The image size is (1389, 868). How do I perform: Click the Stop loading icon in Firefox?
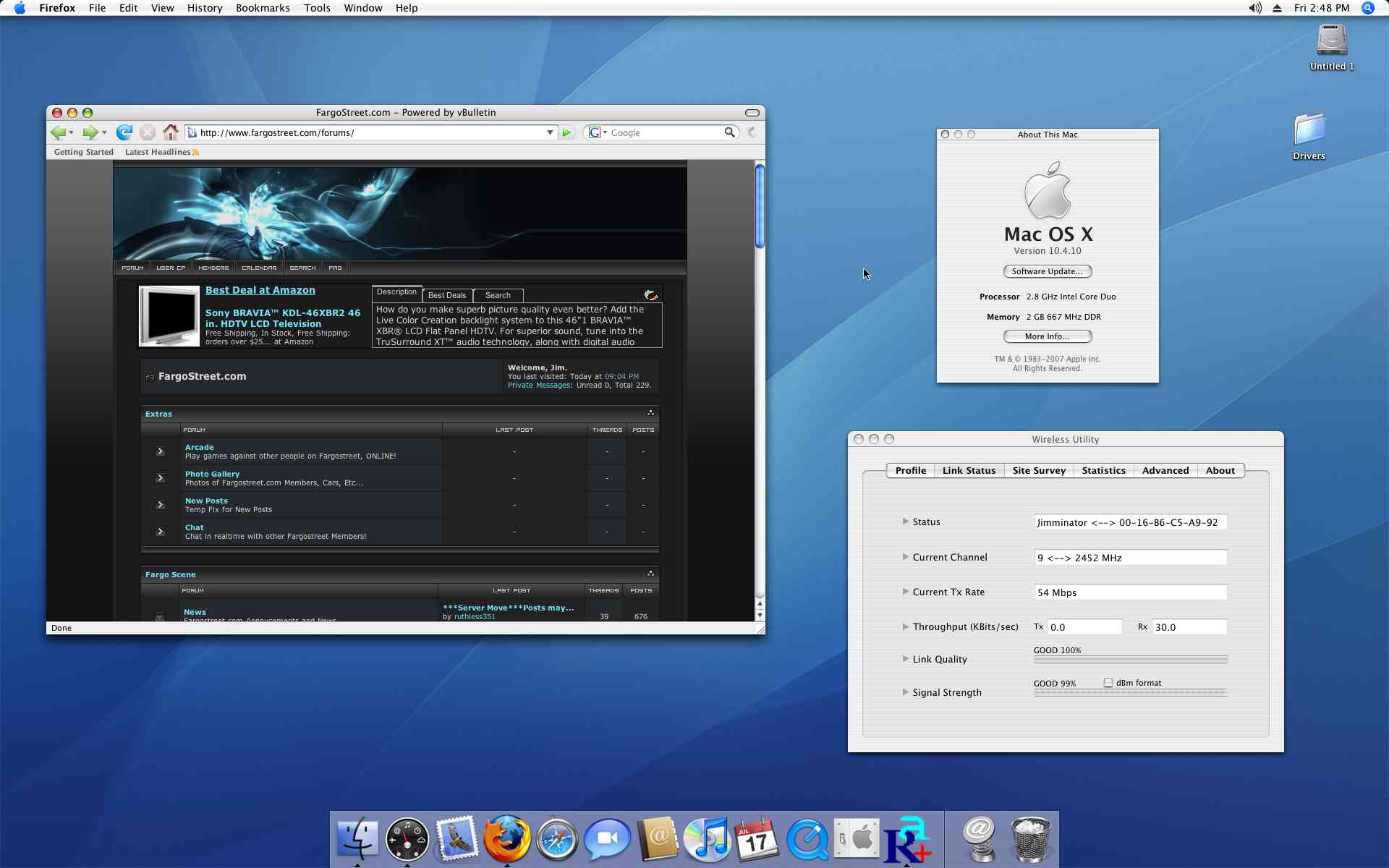(x=148, y=132)
